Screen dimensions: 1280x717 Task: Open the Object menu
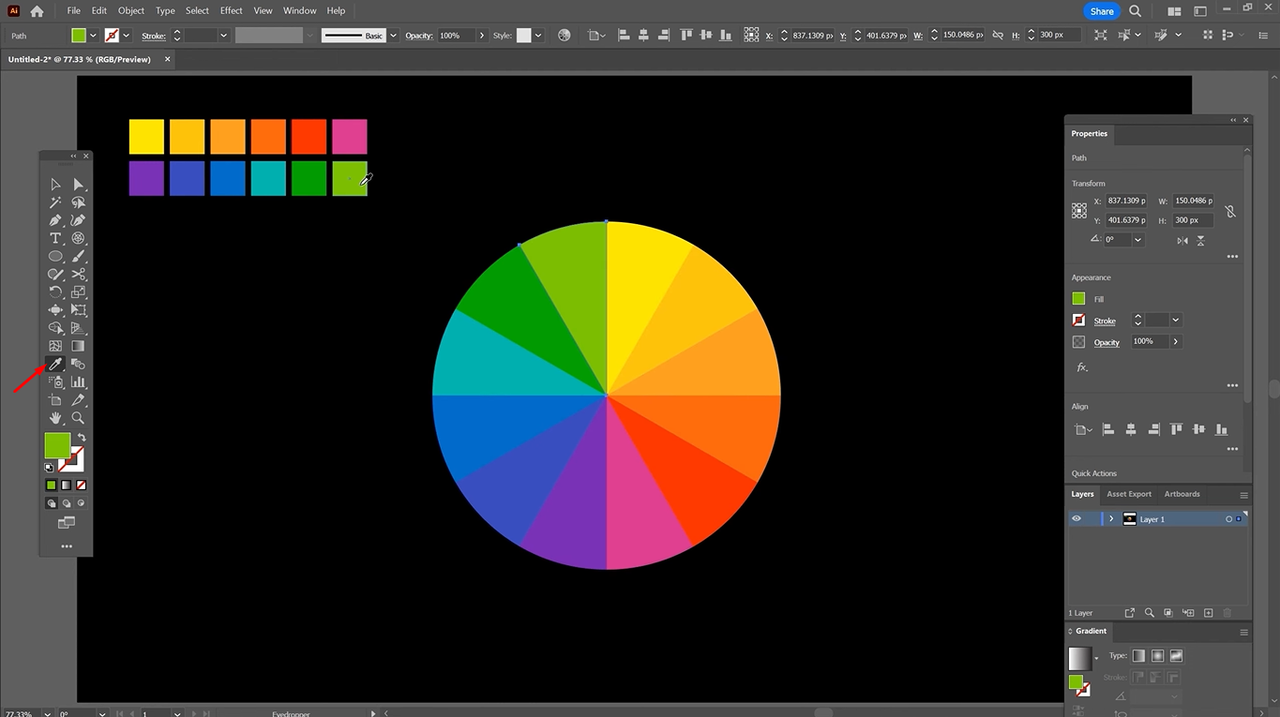pos(131,11)
